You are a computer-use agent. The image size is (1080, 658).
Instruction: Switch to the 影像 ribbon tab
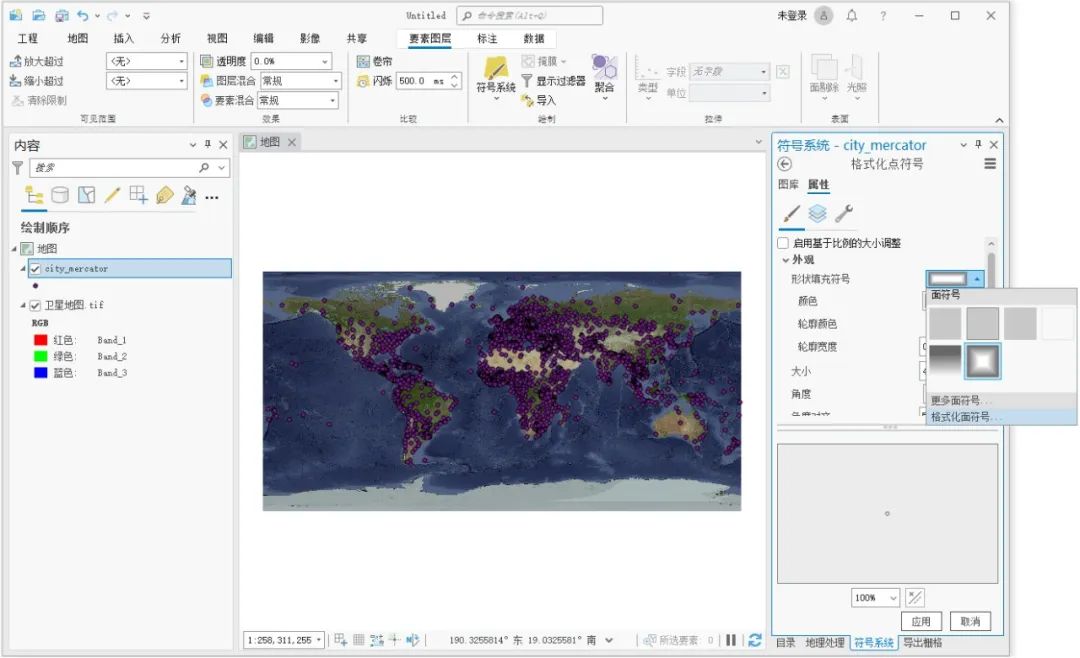point(308,38)
